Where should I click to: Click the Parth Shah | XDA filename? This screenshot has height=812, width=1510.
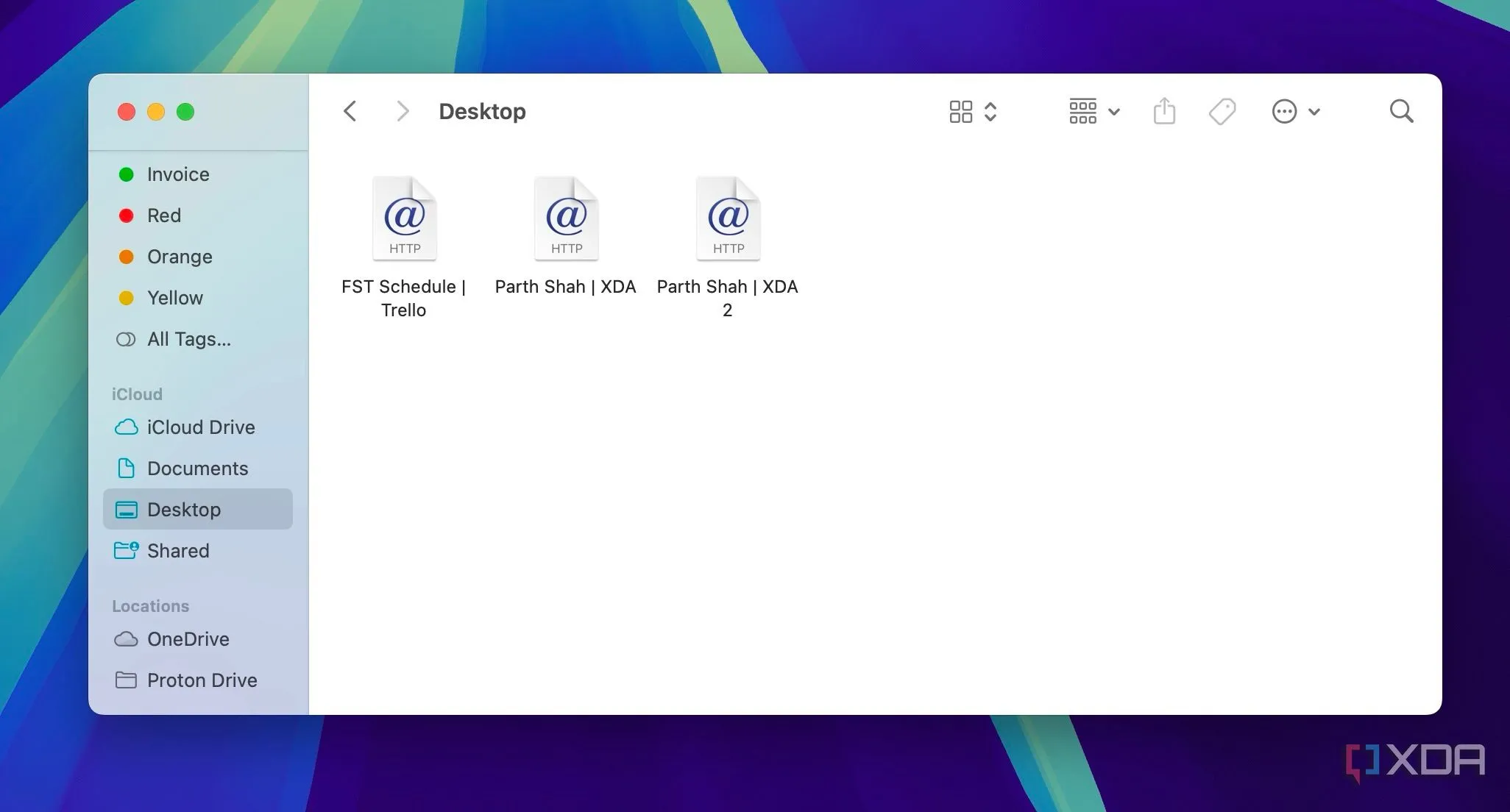coord(565,287)
